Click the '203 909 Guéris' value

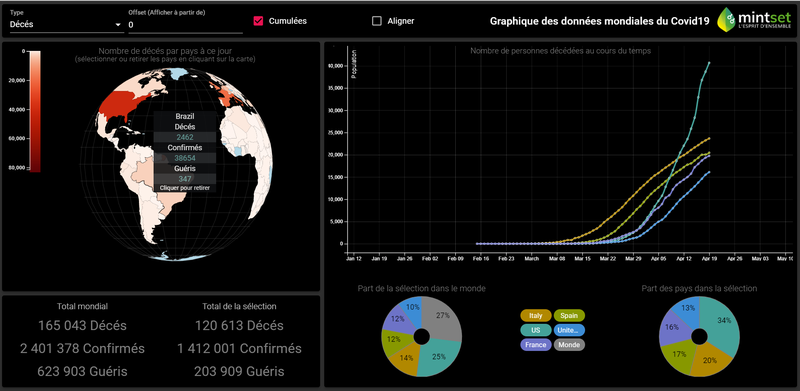[x=239, y=372]
